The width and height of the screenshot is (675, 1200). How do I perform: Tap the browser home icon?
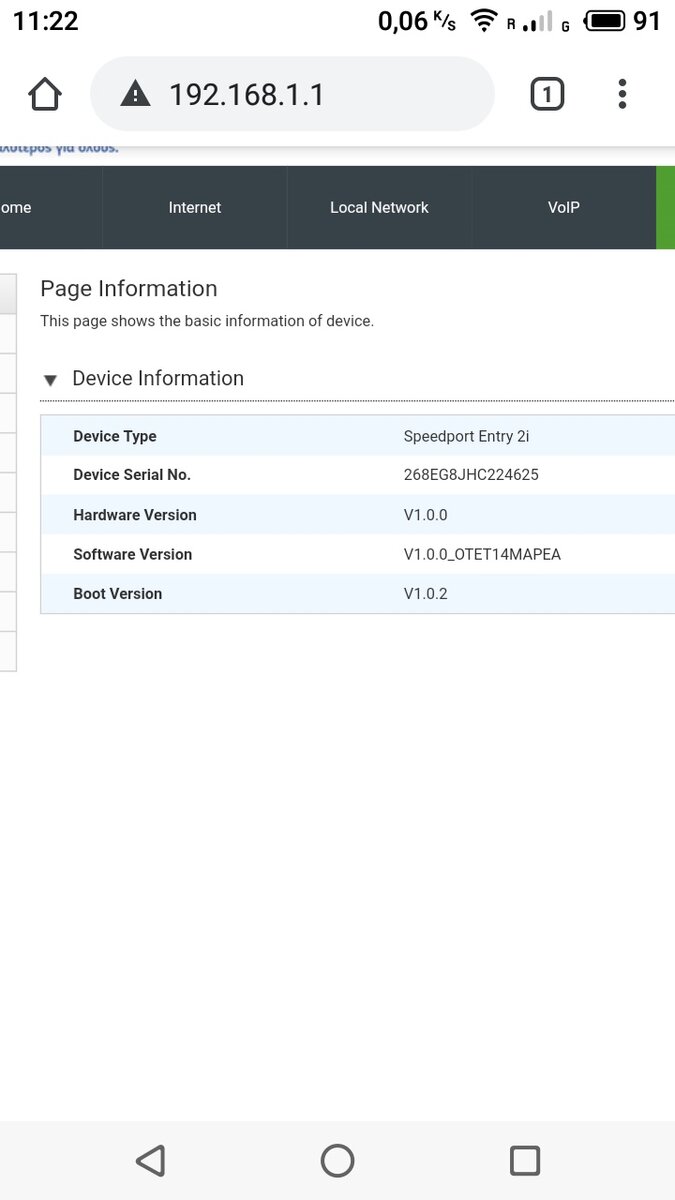pos(45,94)
